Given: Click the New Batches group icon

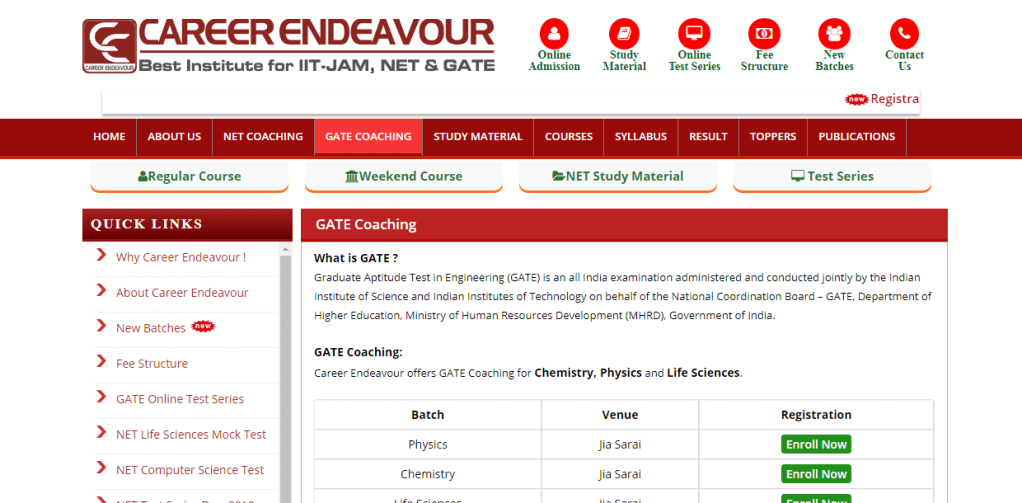Looking at the screenshot, I should (x=834, y=33).
